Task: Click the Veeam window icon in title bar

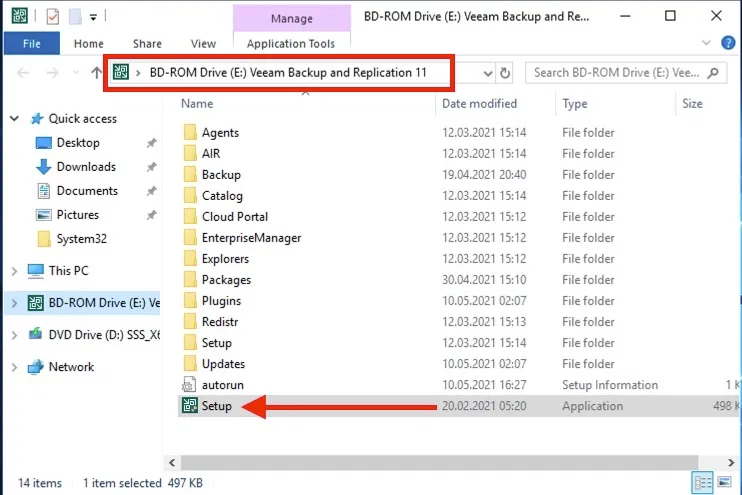Action: point(20,16)
